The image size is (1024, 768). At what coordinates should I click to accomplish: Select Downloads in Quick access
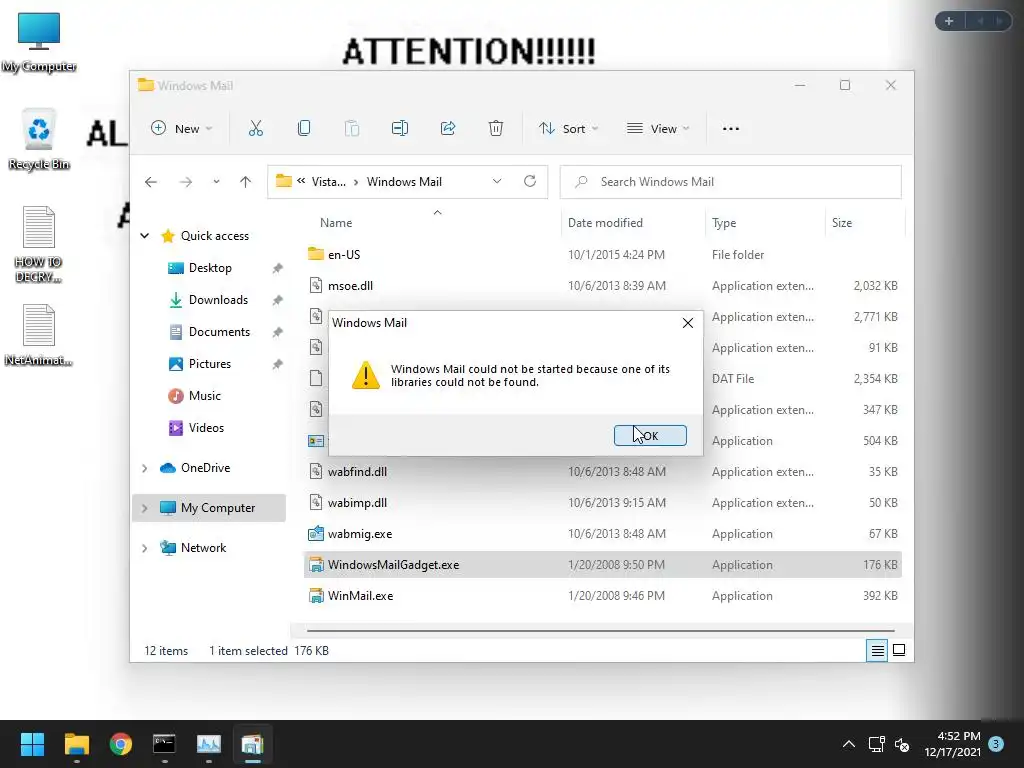click(218, 300)
